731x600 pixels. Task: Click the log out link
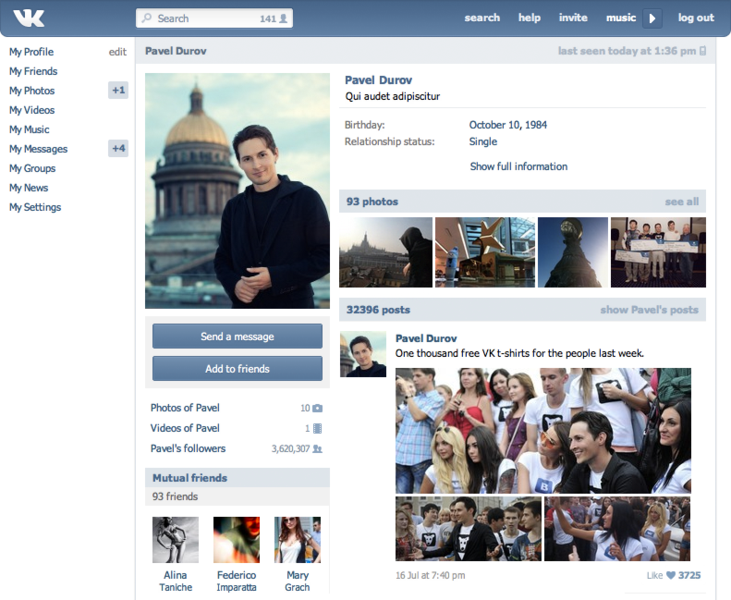[x=695, y=18]
